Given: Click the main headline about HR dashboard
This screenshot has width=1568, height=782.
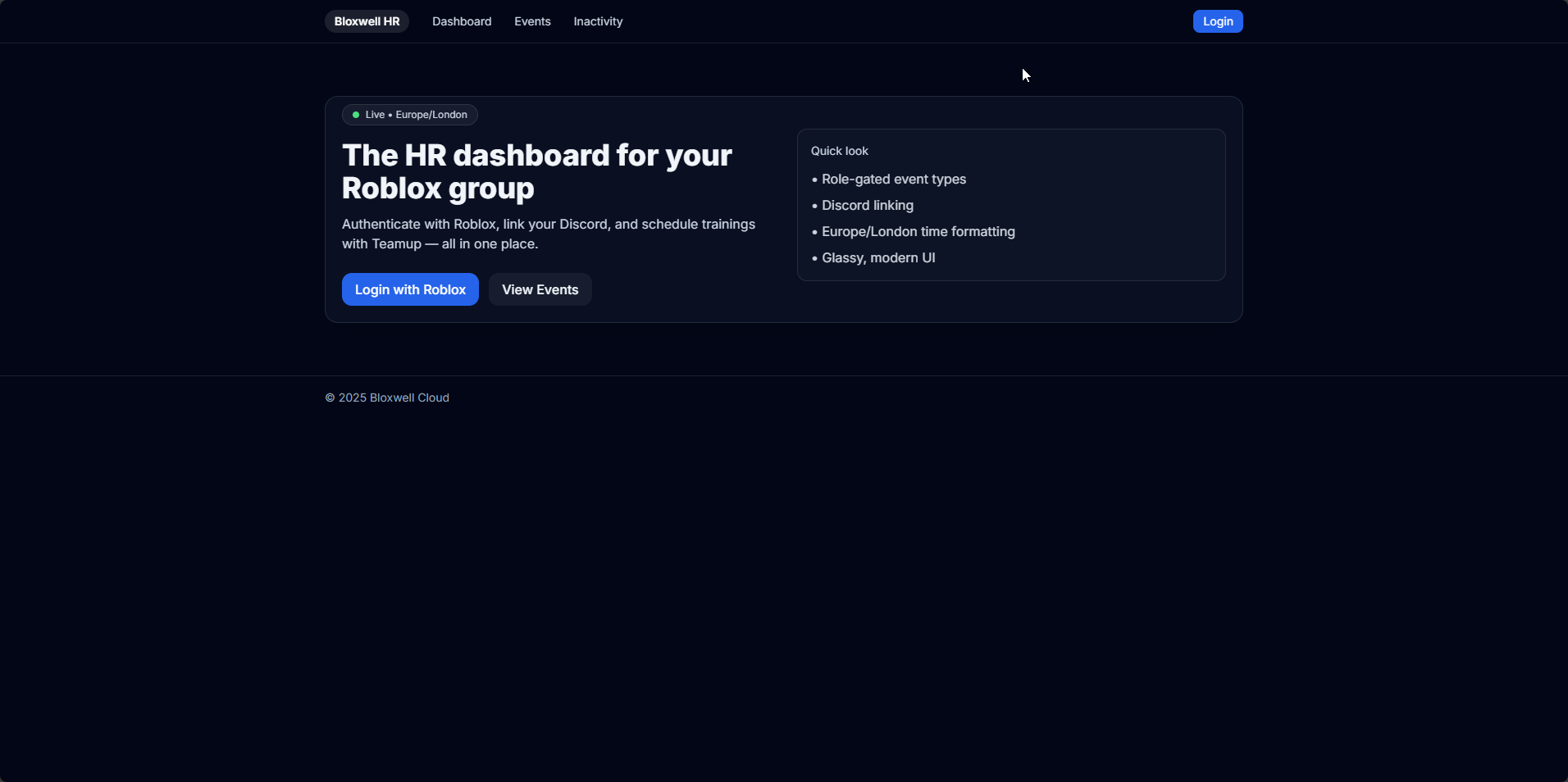Looking at the screenshot, I should [537, 171].
